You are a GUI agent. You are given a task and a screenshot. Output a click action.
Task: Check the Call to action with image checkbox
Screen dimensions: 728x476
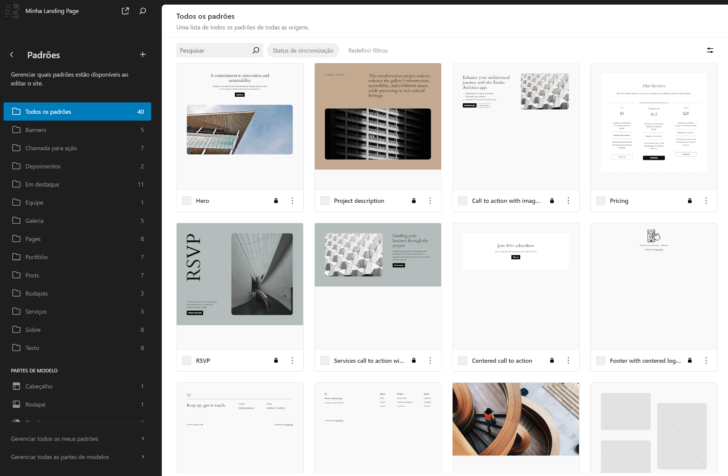coord(462,201)
